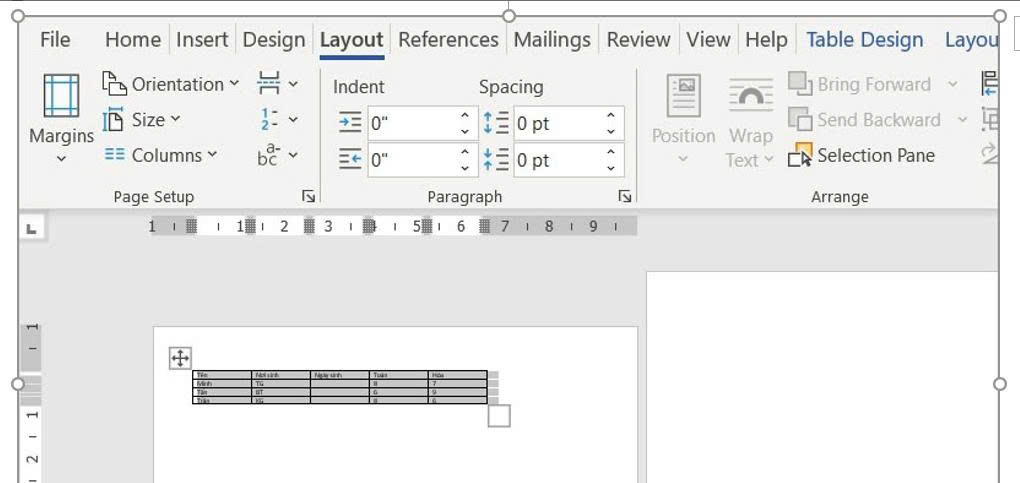Launch Paragraph settings dialog
The height and width of the screenshot is (483, 1020).
coord(625,197)
